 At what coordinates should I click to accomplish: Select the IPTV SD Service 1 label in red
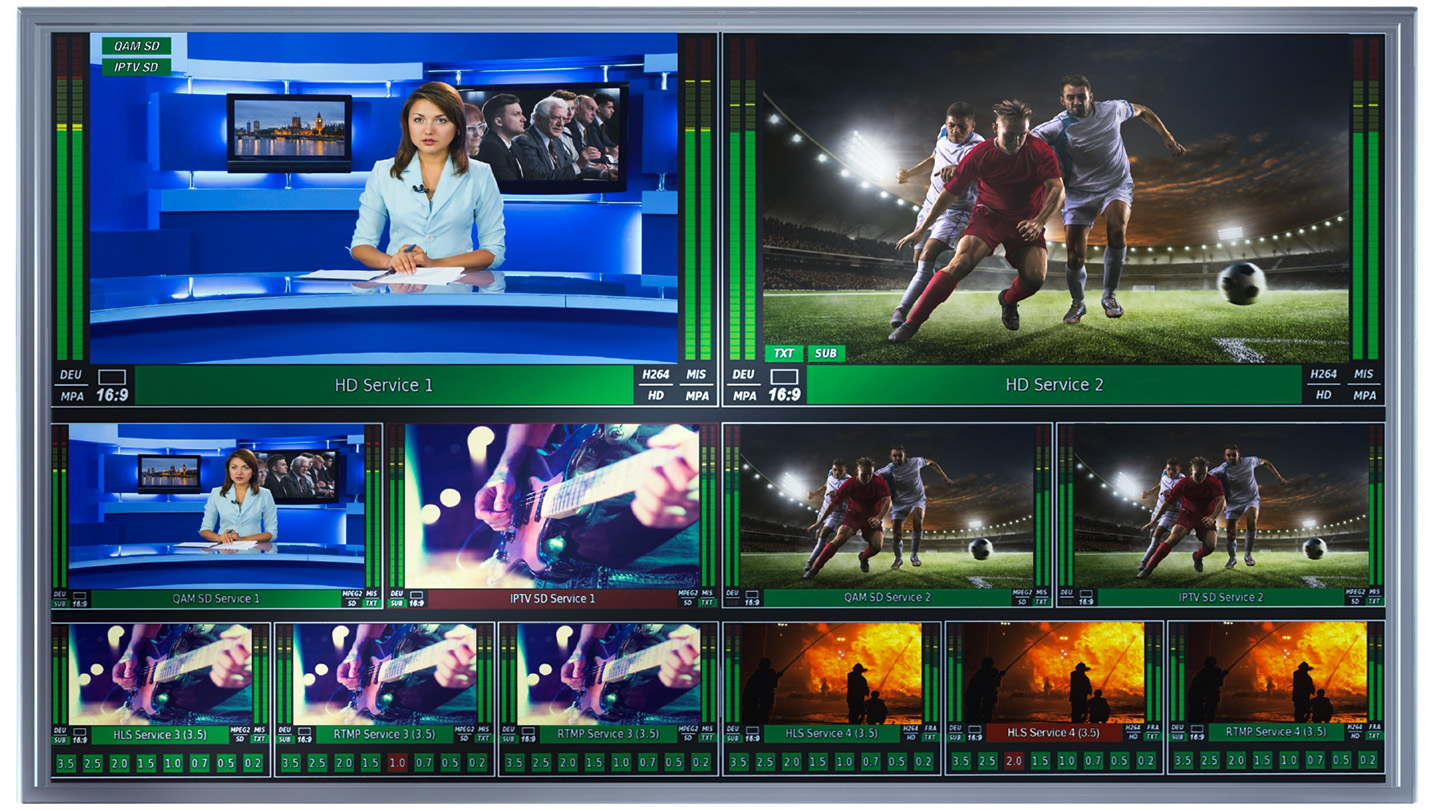click(550, 599)
